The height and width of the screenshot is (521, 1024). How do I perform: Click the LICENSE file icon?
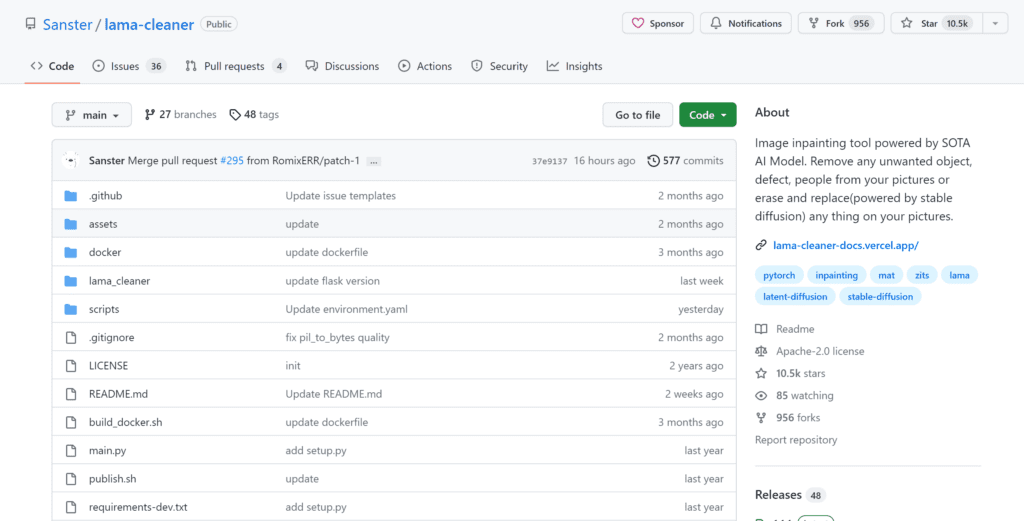pos(71,366)
